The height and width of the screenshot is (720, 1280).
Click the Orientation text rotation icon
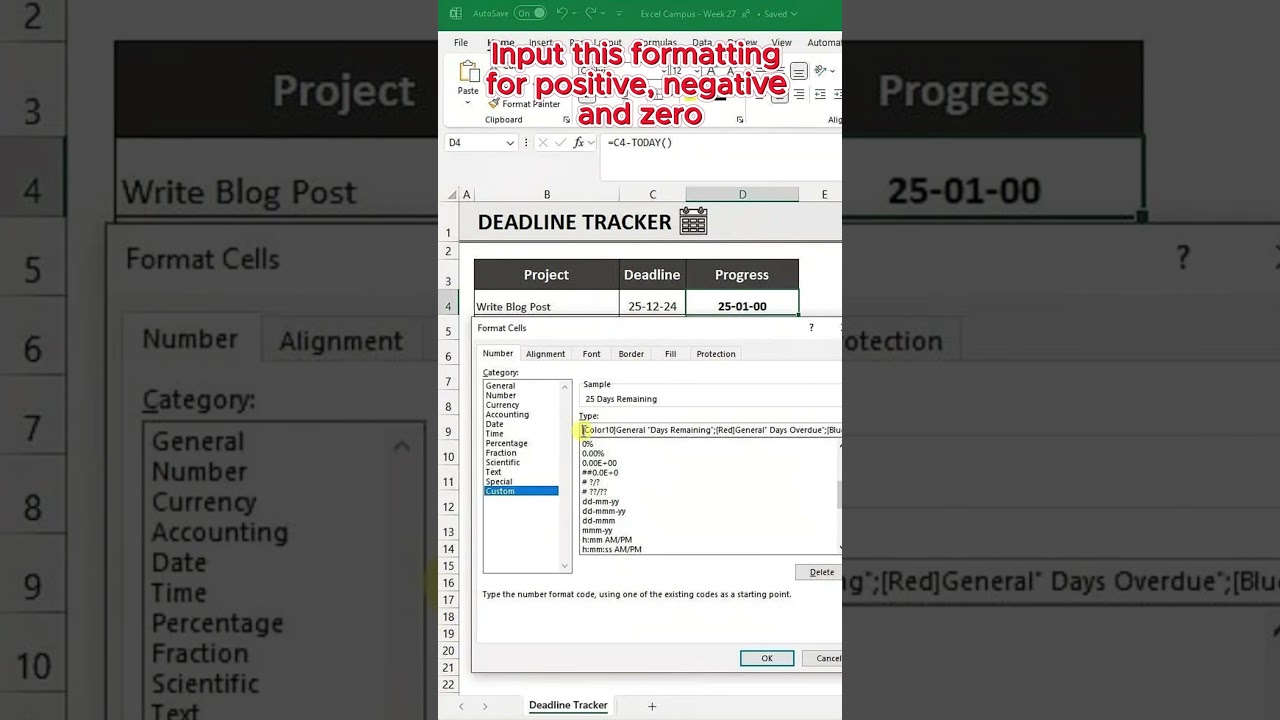click(x=820, y=71)
